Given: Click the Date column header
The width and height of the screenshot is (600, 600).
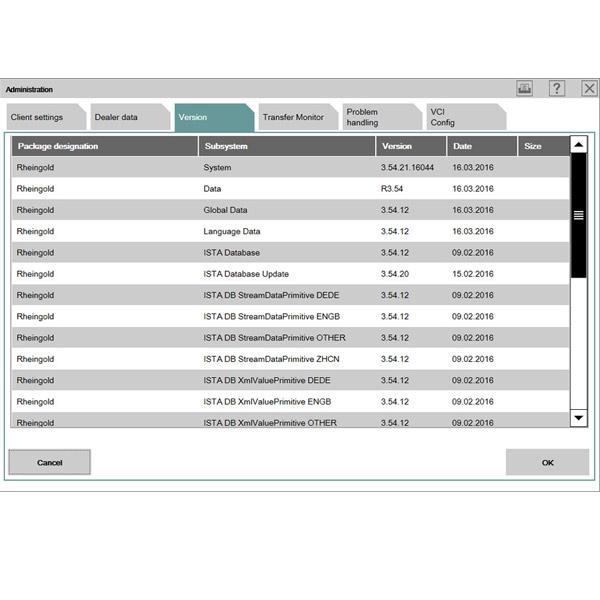Looking at the screenshot, I should [x=482, y=146].
